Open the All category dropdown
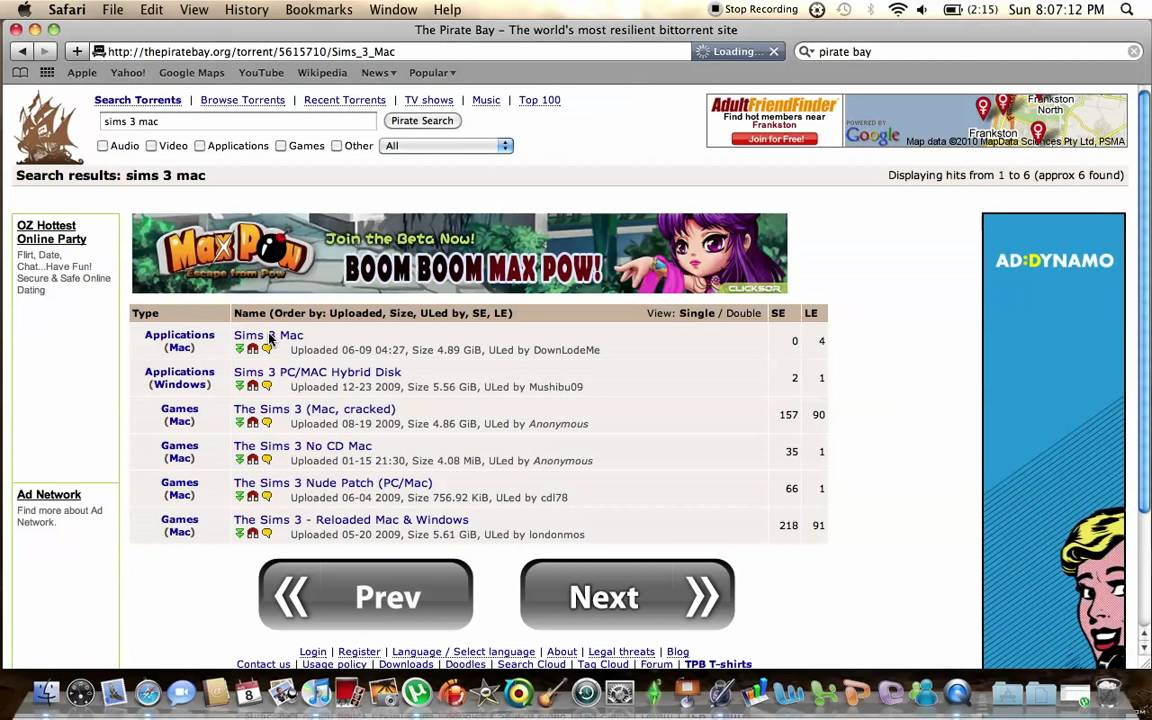The width and height of the screenshot is (1152, 720). (x=446, y=145)
